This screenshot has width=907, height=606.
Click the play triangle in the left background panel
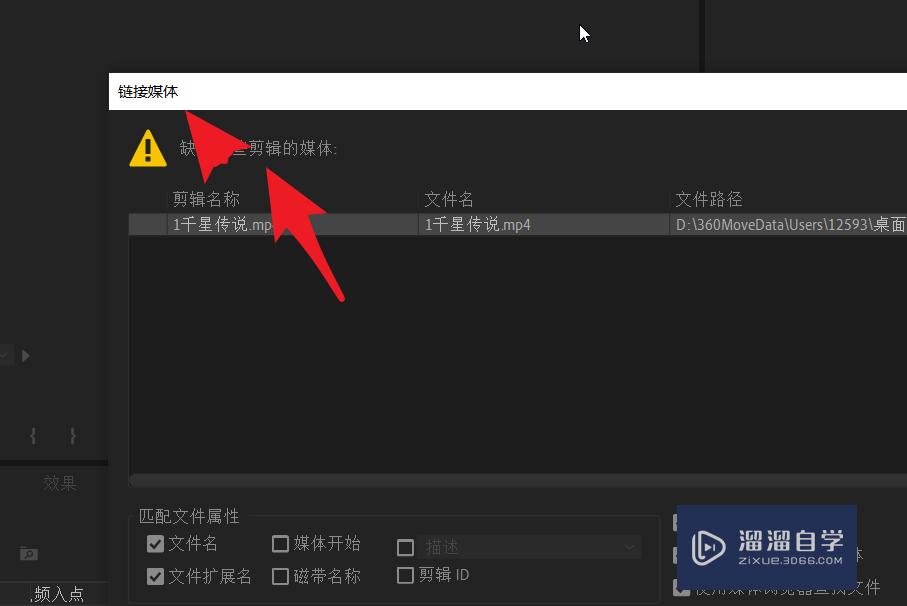[25, 356]
